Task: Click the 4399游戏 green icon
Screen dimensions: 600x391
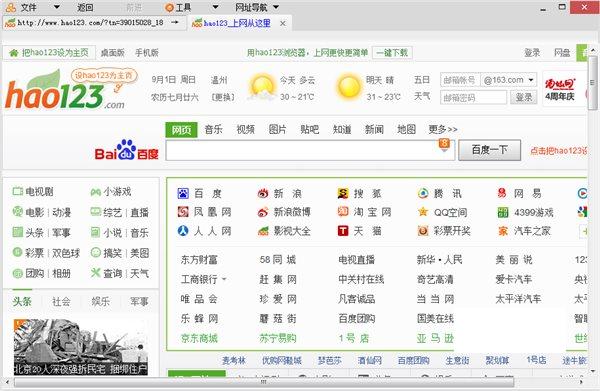Action: pos(502,212)
